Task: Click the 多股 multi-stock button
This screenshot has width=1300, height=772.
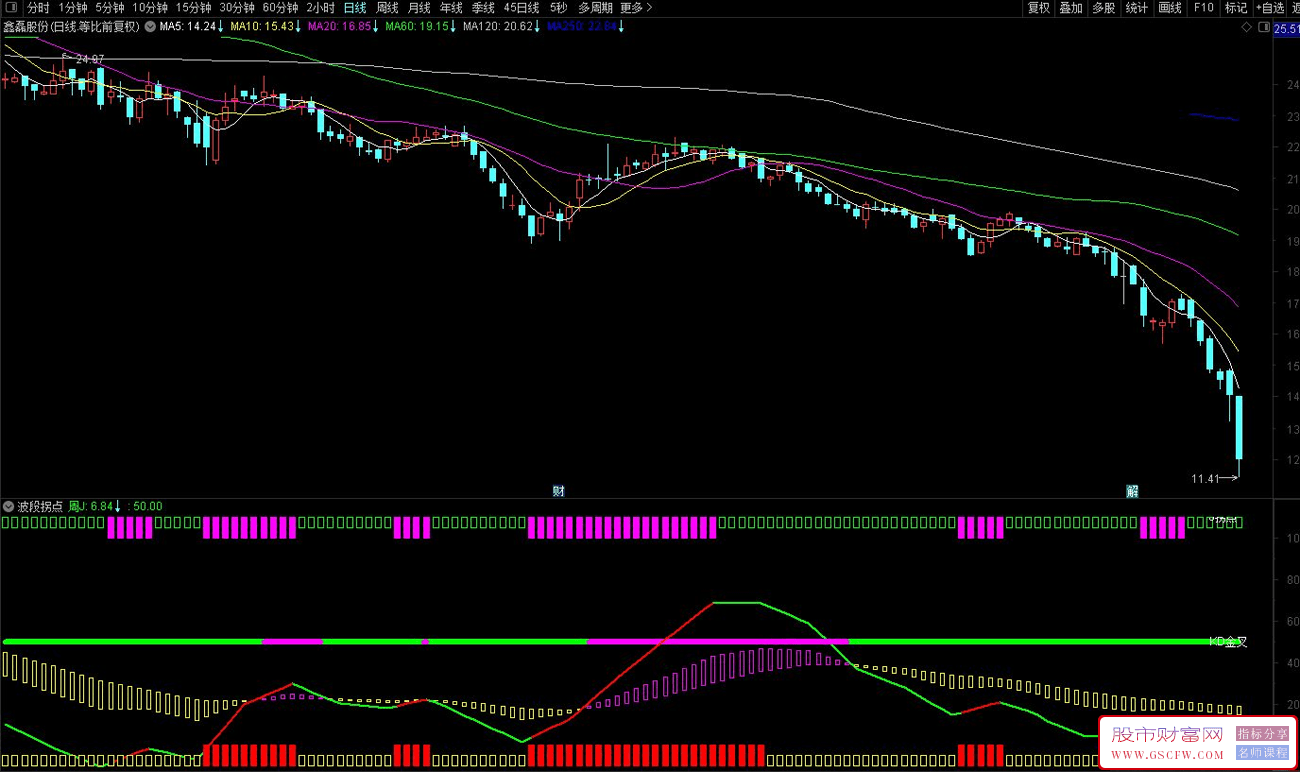Action: 1103,7
